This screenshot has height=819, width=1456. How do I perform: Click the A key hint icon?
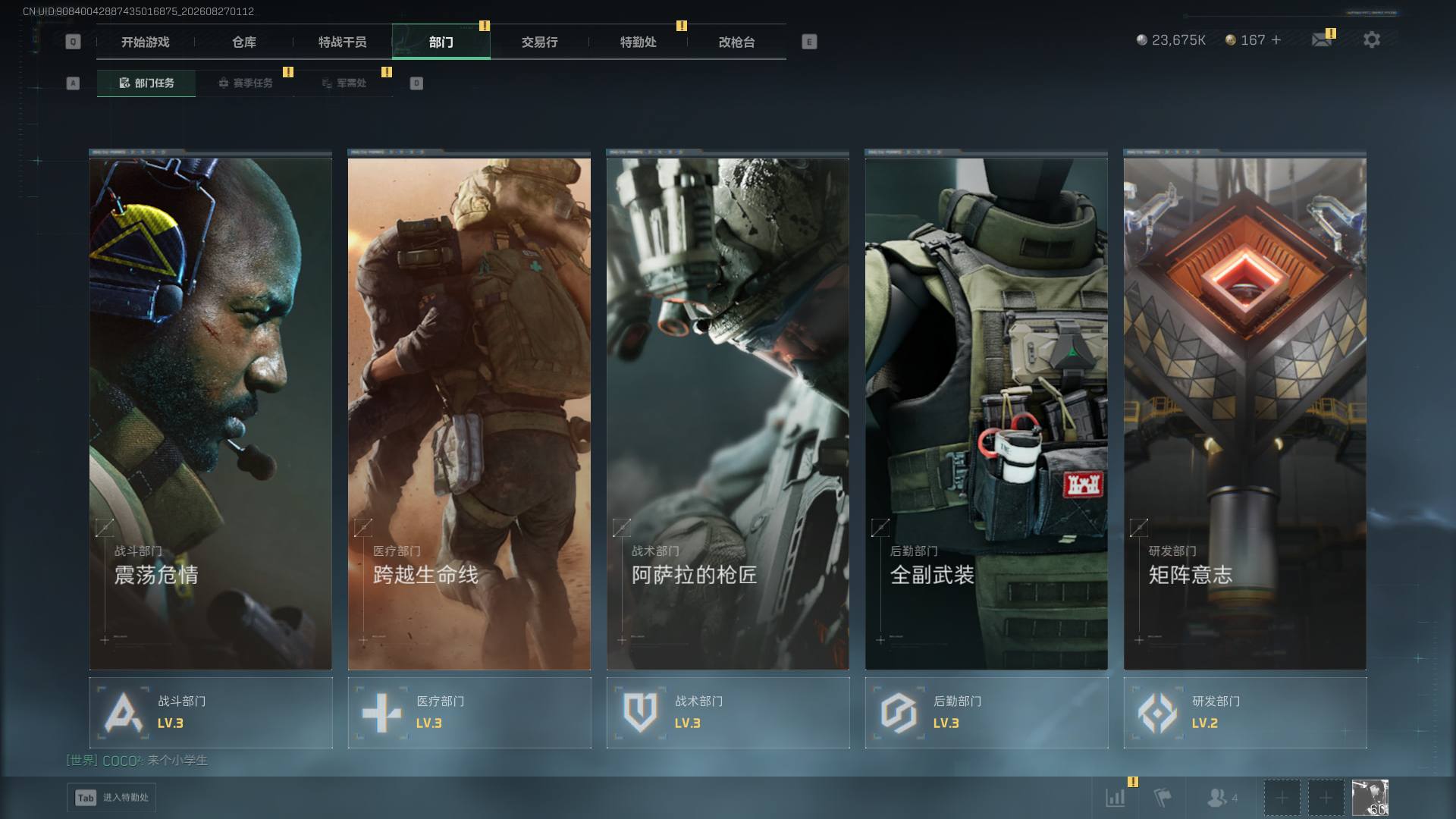[x=73, y=83]
